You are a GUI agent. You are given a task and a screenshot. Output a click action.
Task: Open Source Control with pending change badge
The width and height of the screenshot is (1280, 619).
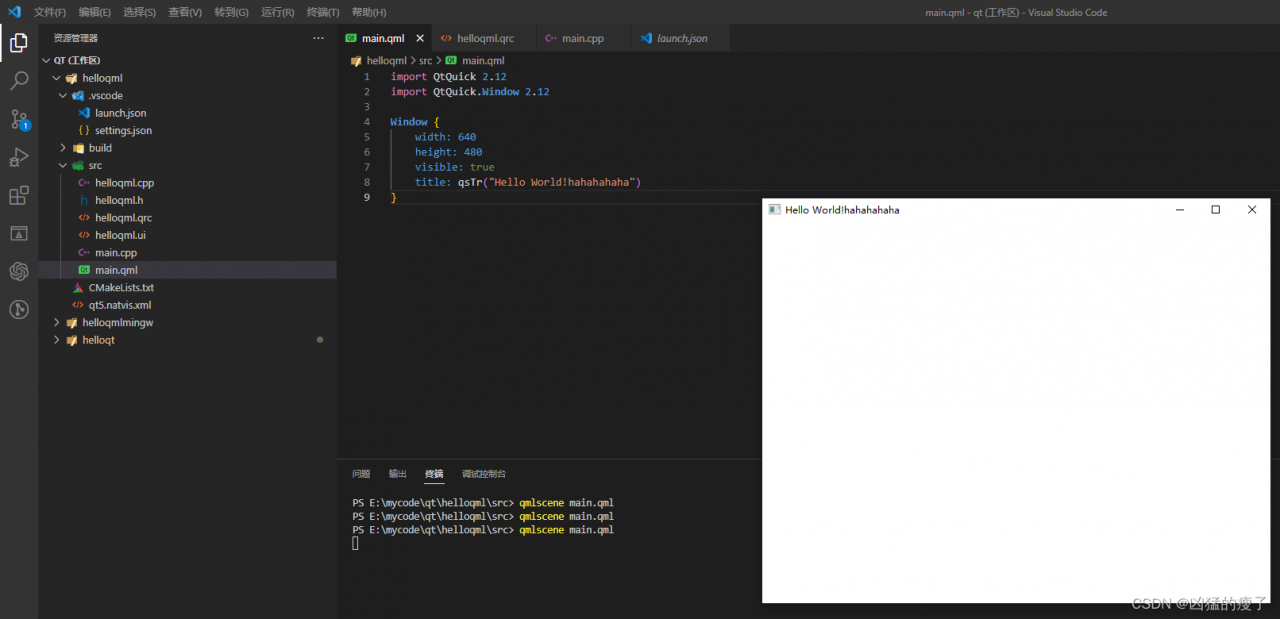pos(18,119)
